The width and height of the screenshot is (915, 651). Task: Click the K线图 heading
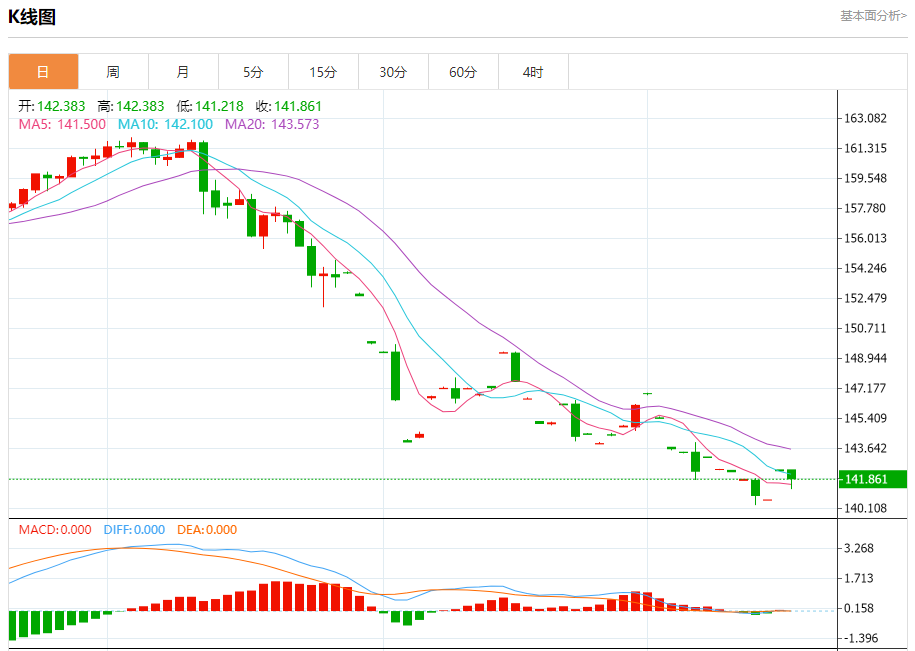click(32, 17)
